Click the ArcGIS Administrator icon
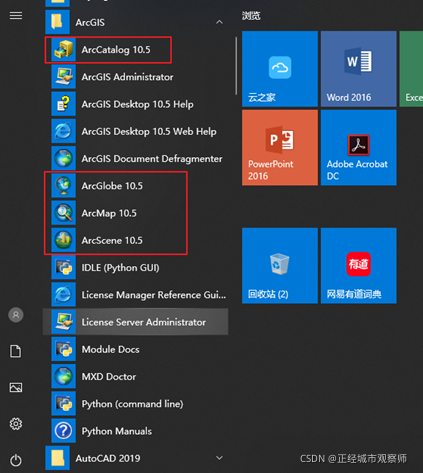This screenshot has width=423, height=473. coord(64,77)
